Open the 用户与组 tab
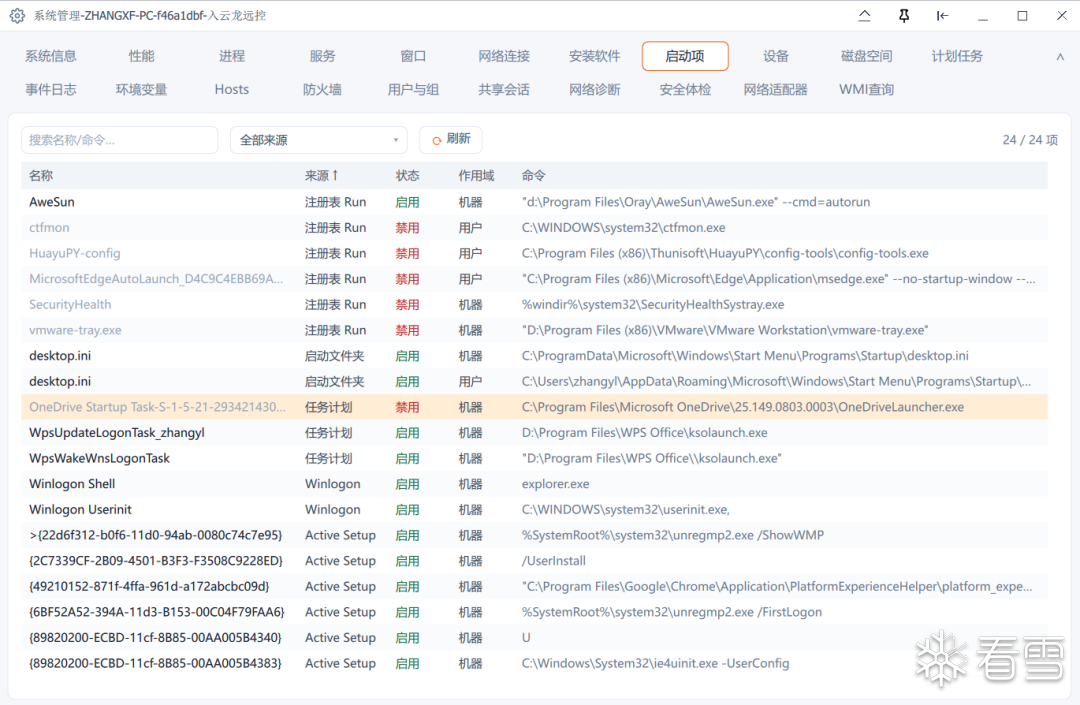Viewport: 1080px width, 705px height. point(413,90)
